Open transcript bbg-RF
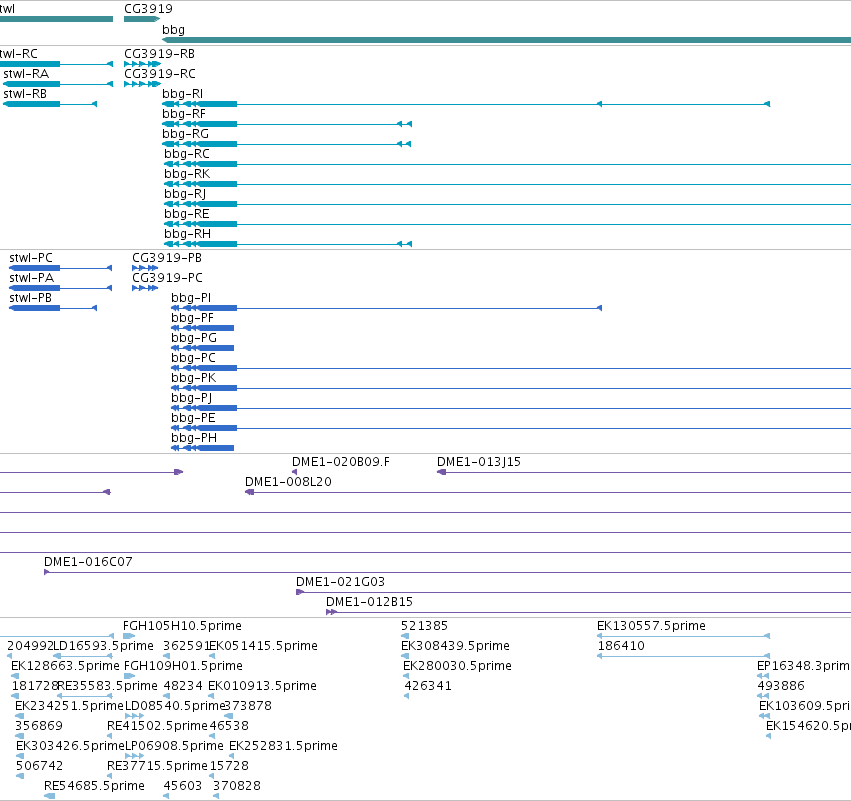This screenshot has height=801, width=851. tap(287, 124)
